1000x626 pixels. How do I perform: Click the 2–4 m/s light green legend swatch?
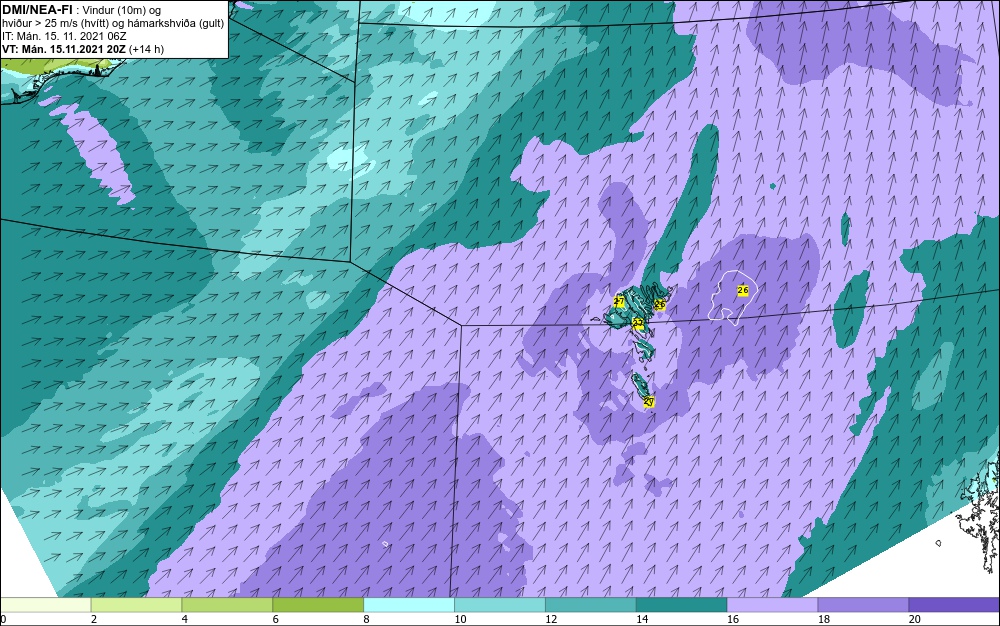pos(136,605)
